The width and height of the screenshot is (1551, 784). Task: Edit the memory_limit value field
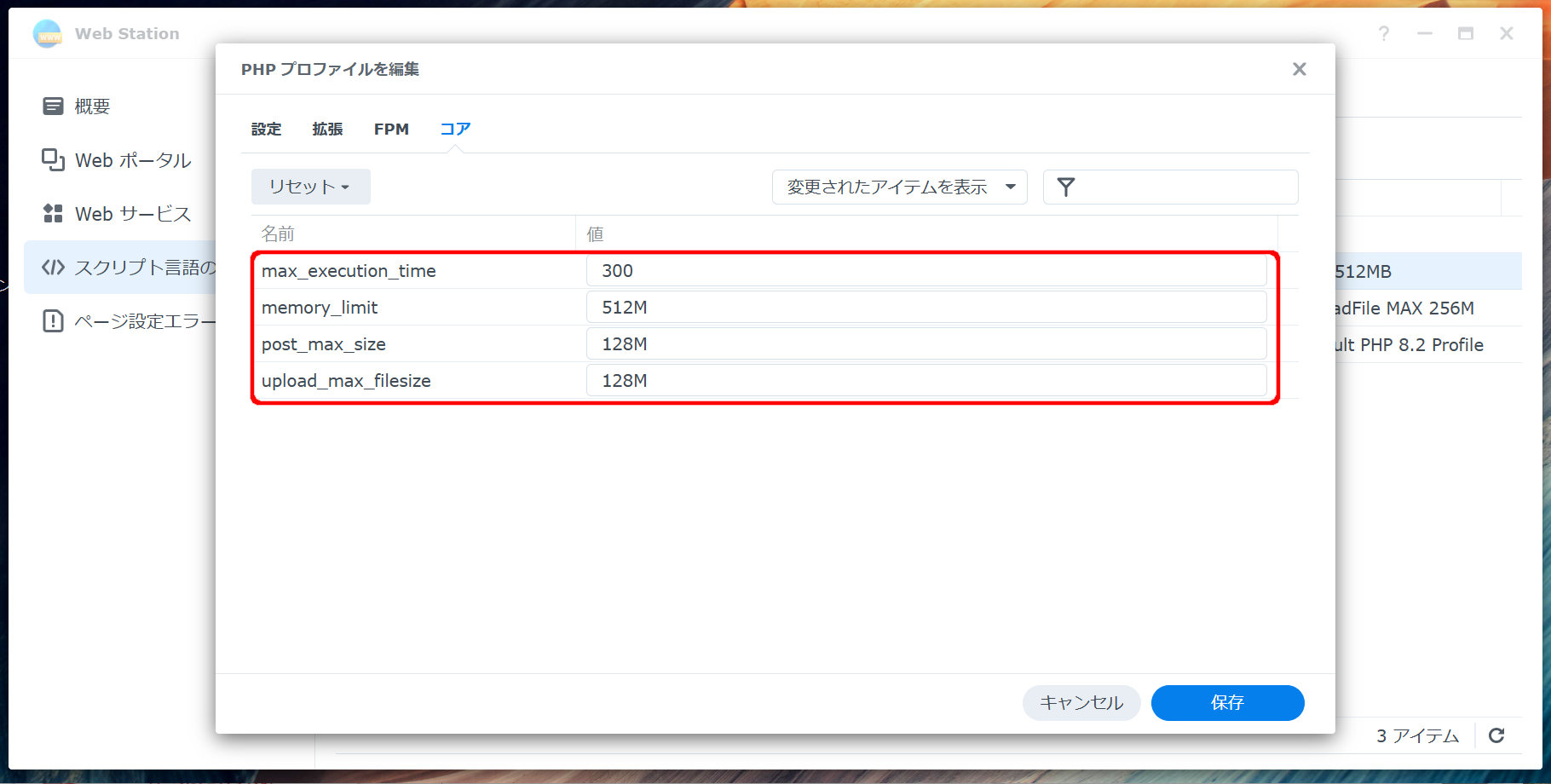point(925,308)
